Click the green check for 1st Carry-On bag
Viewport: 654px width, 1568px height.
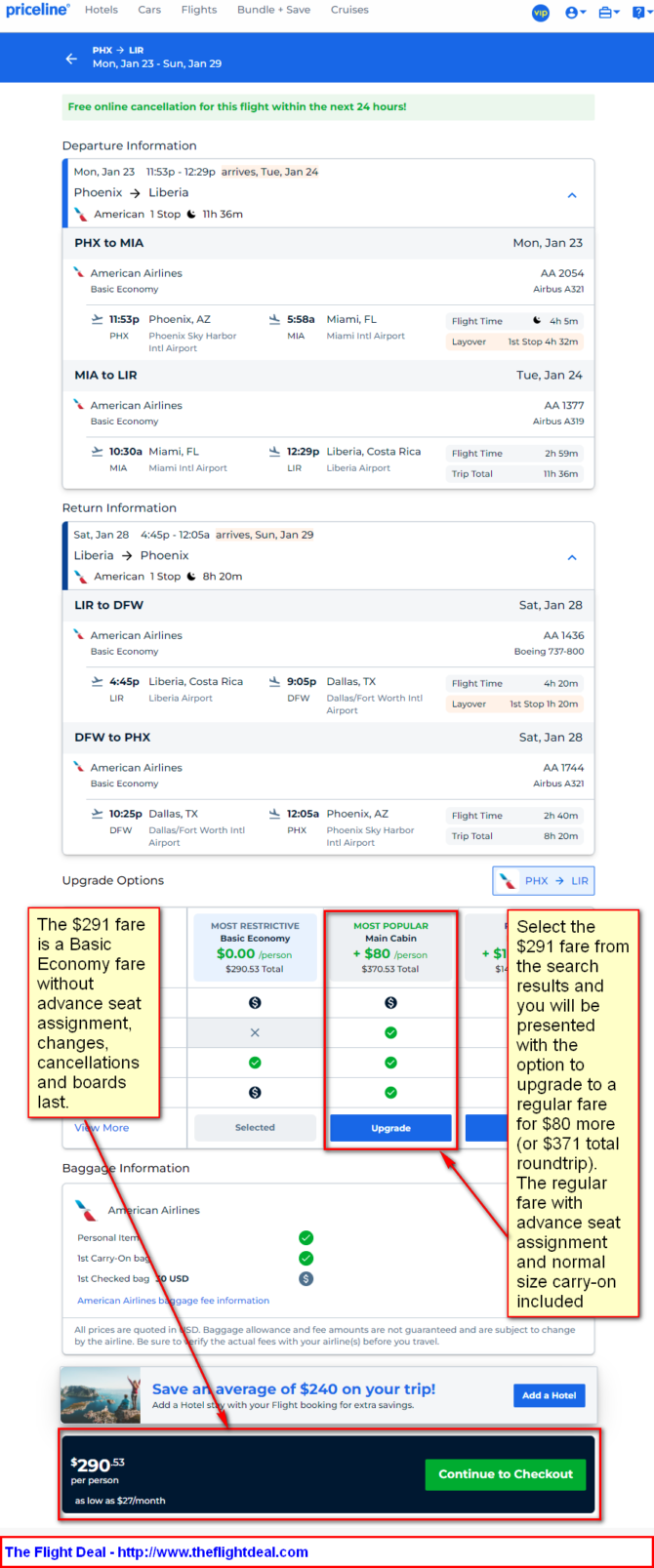[x=306, y=1258]
